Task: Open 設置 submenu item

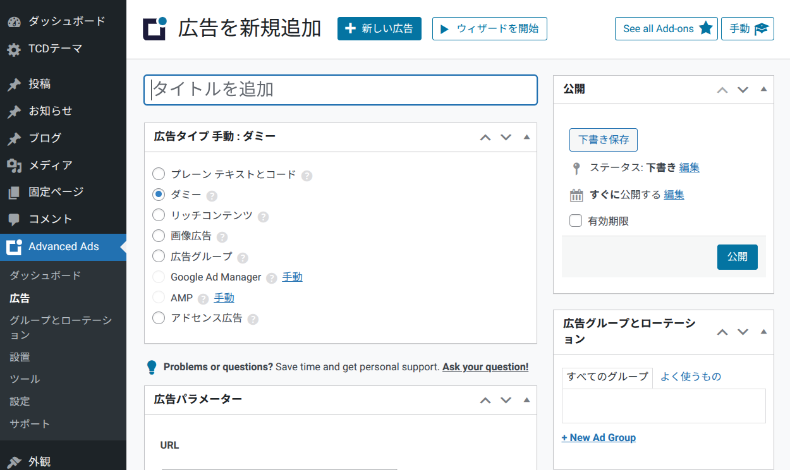Action: click(20, 357)
